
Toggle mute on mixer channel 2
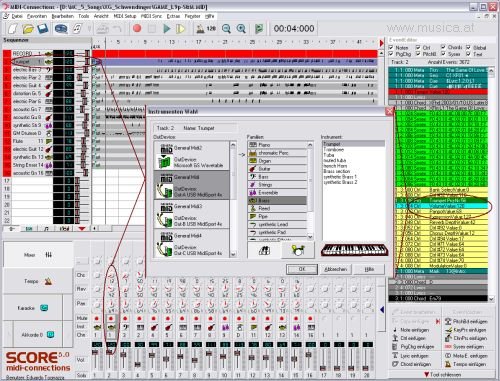(111, 318)
